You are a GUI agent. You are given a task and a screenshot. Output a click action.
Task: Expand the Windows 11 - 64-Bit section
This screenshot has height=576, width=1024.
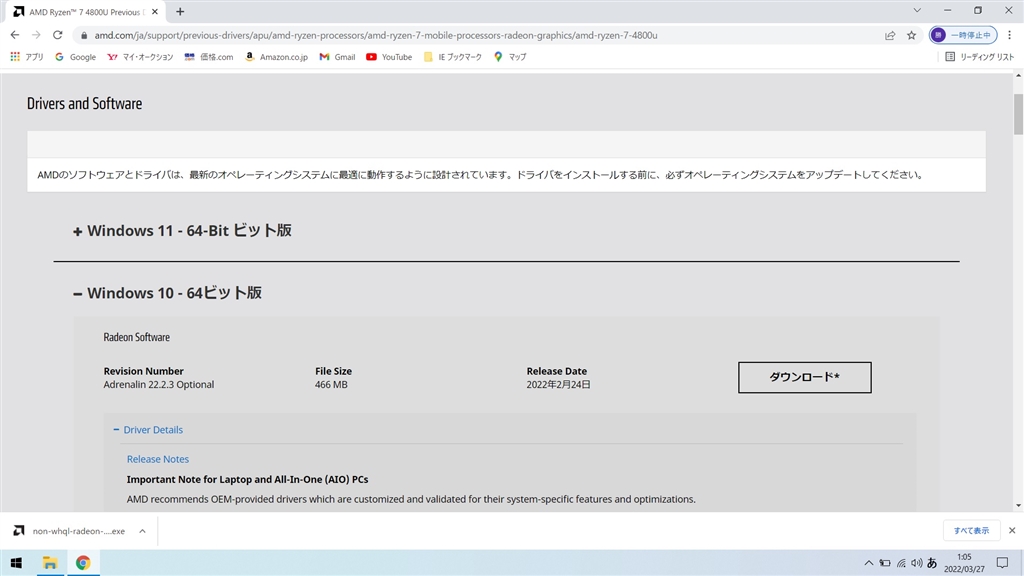pos(182,231)
